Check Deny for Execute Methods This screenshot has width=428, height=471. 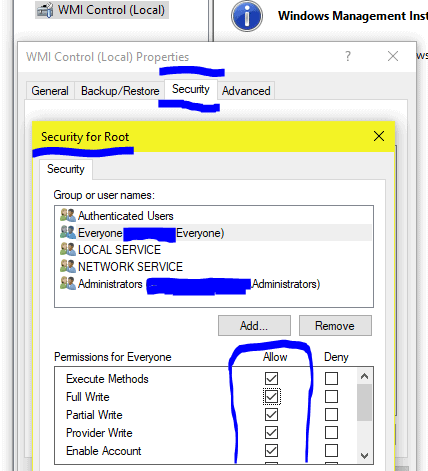[331, 378]
